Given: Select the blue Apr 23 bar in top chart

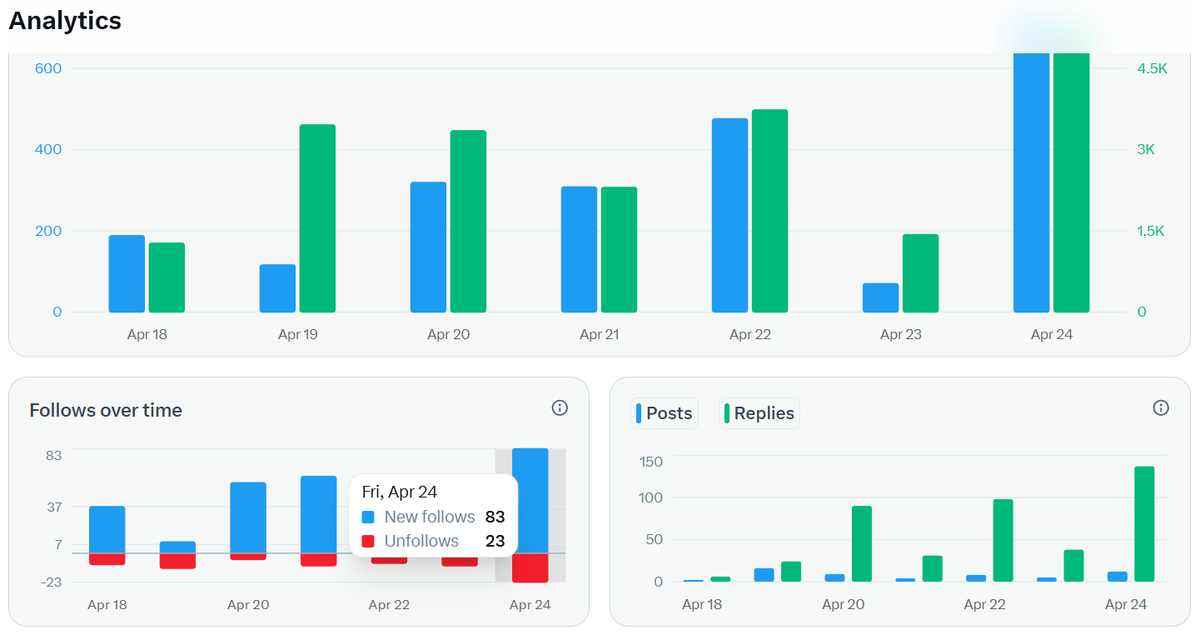Looking at the screenshot, I should click(881, 297).
